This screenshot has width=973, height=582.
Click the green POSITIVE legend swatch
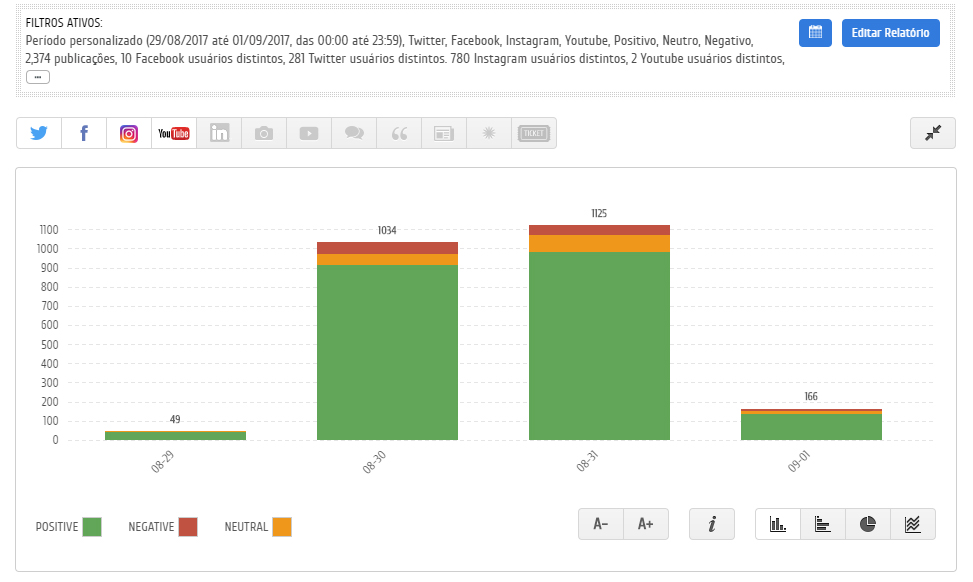pyautogui.click(x=92, y=527)
